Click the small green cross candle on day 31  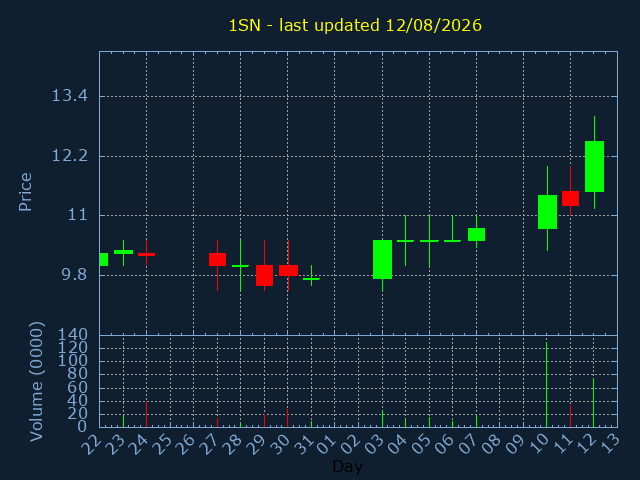click(311, 278)
